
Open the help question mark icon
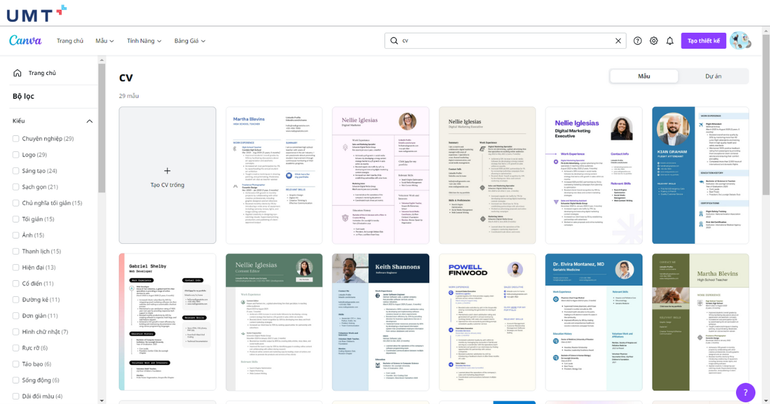coord(638,41)
